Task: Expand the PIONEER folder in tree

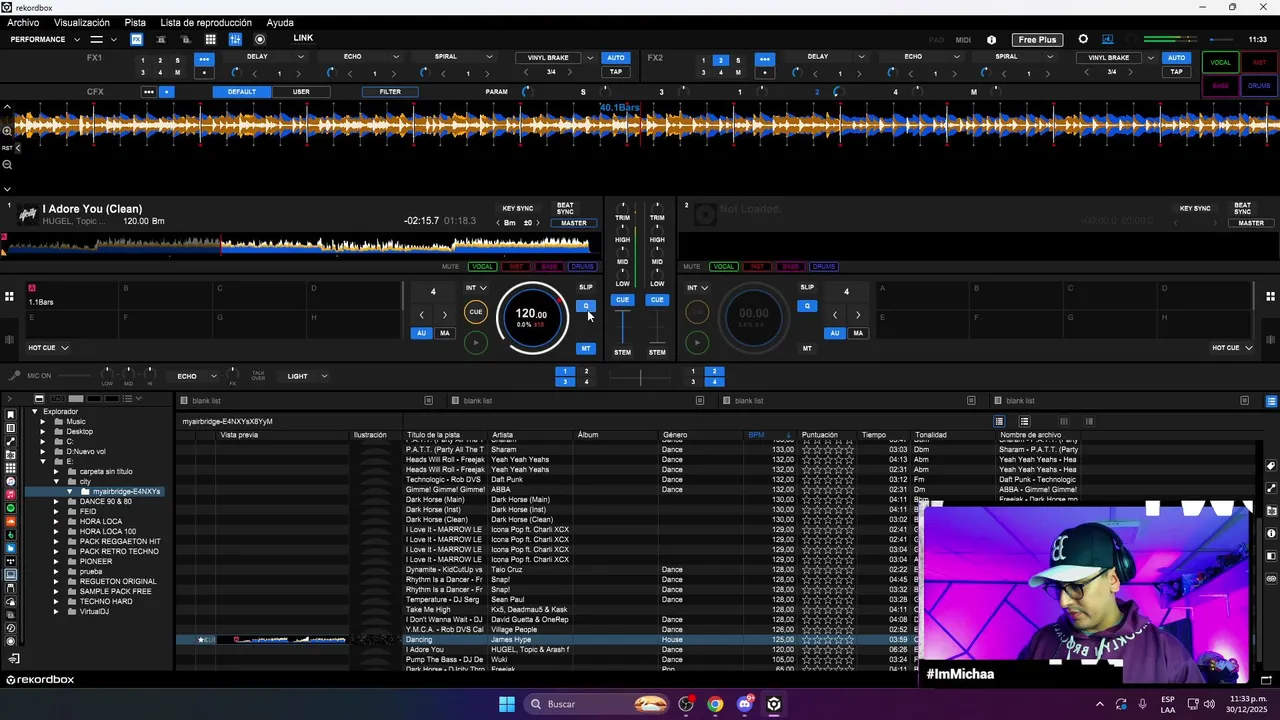Action: click(56, 561)
